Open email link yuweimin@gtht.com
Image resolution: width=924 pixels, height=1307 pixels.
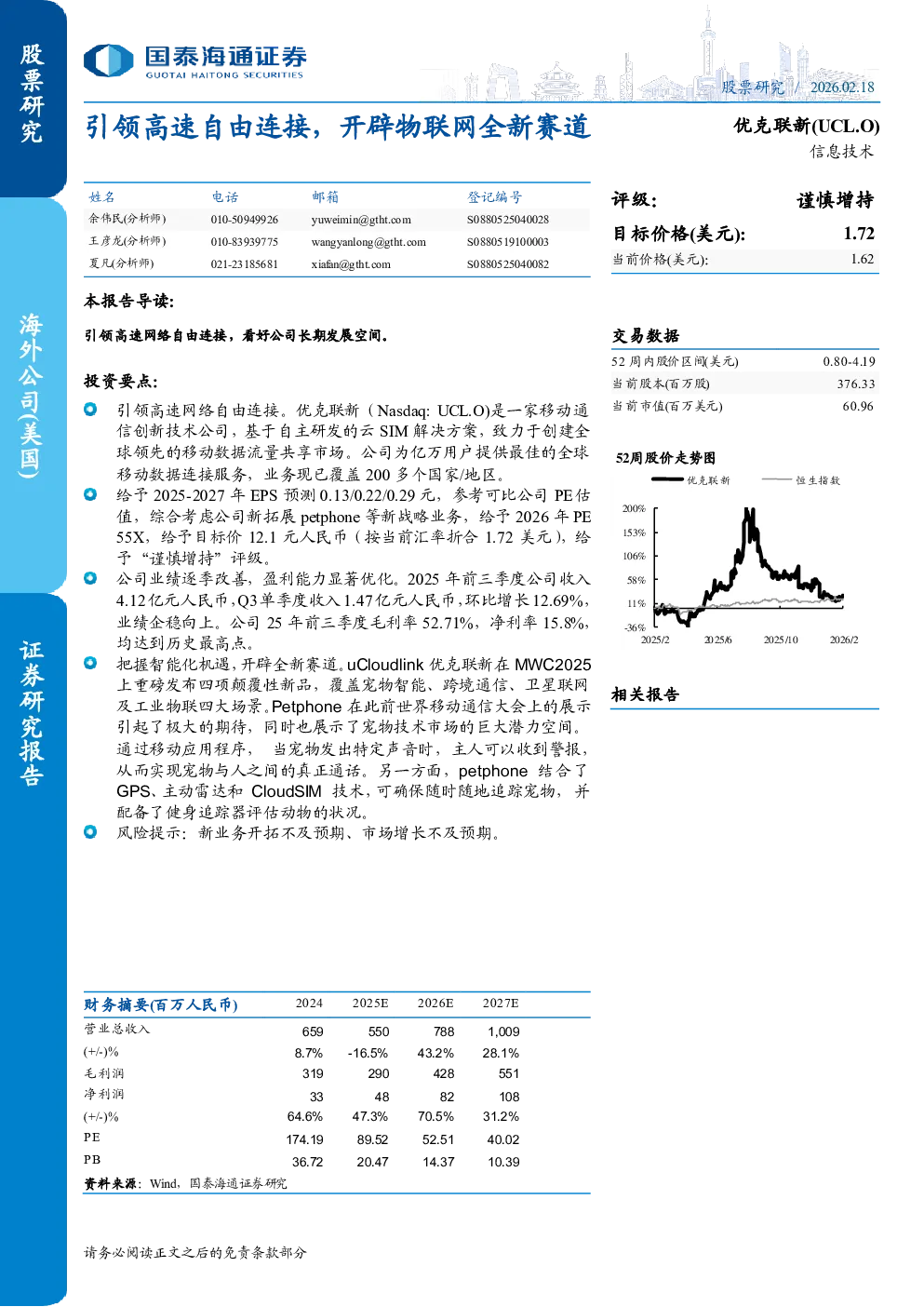pos(361,220)
